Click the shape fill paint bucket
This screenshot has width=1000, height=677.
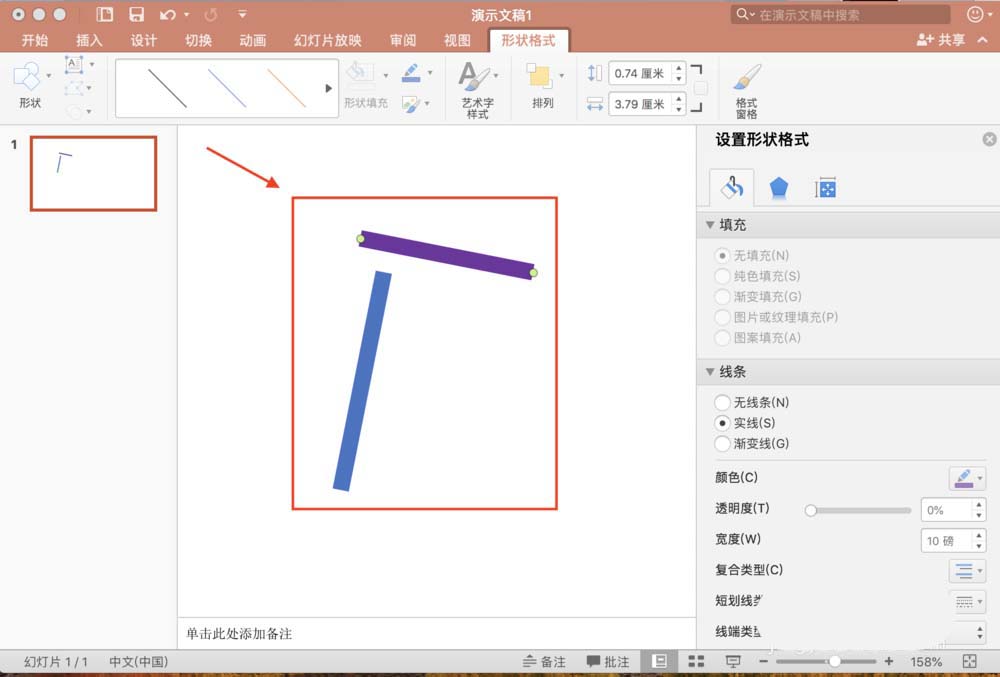(x=360, y=73)
